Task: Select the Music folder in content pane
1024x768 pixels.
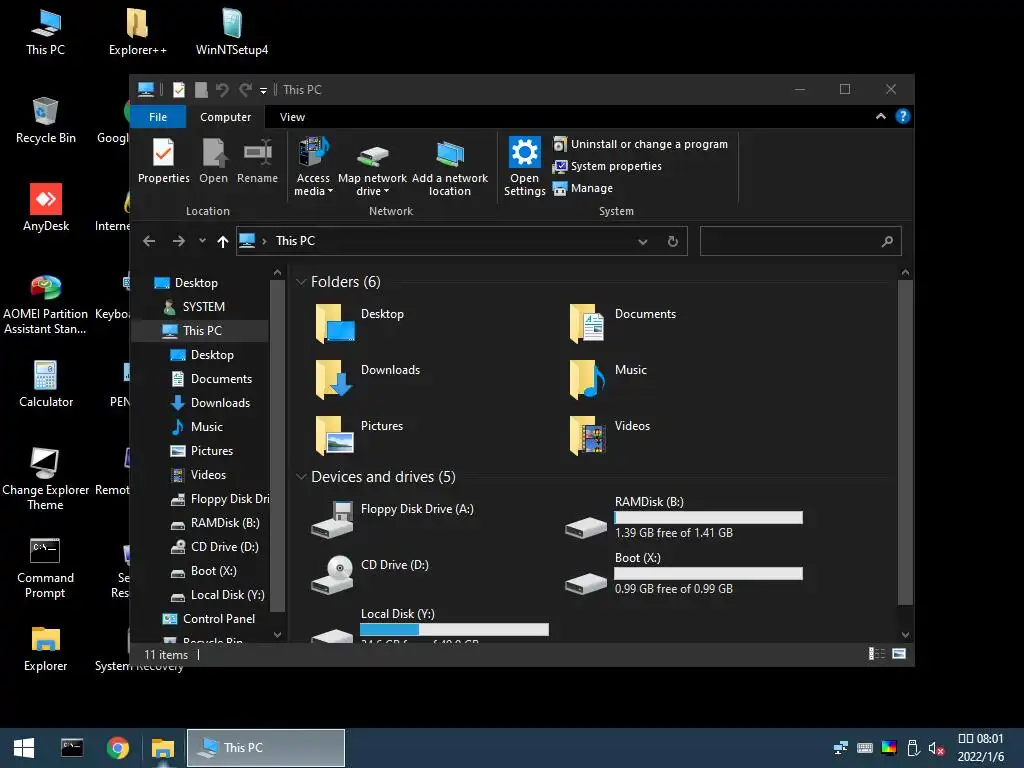Action: (x=607, y=378)
